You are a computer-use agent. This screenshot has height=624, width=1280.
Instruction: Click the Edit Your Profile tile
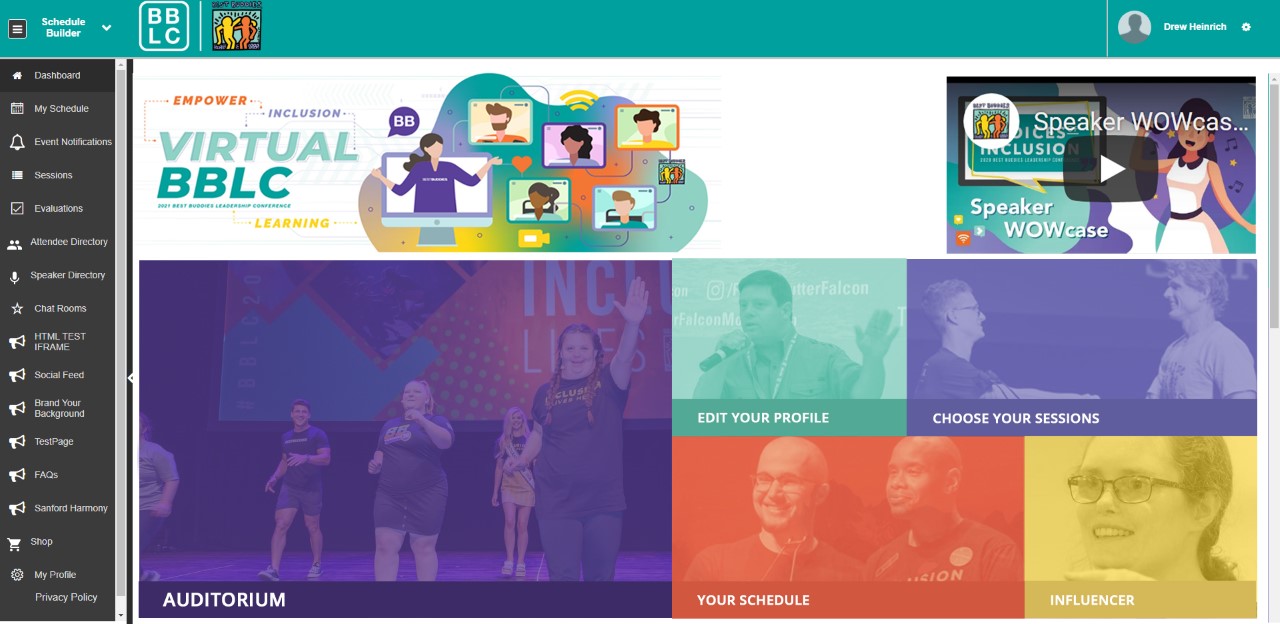click(x=789, y=348)
